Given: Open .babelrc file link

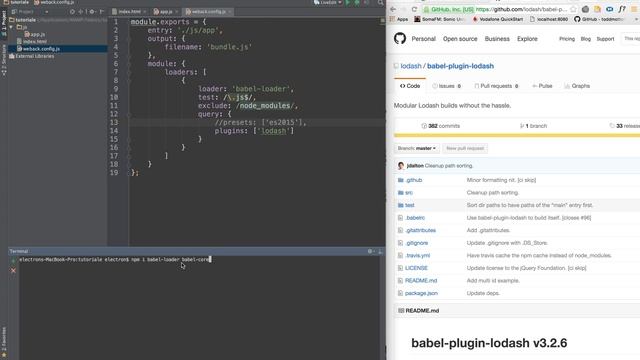Looking at the screenshot, I should (415, 218).
